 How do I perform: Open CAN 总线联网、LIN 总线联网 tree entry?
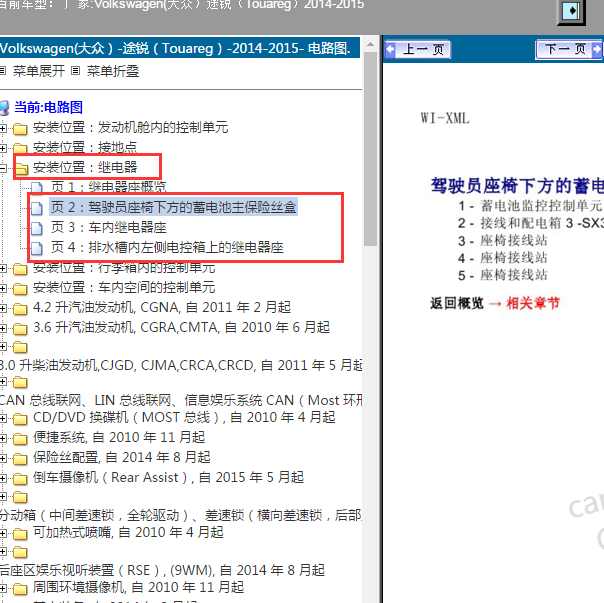181,400
